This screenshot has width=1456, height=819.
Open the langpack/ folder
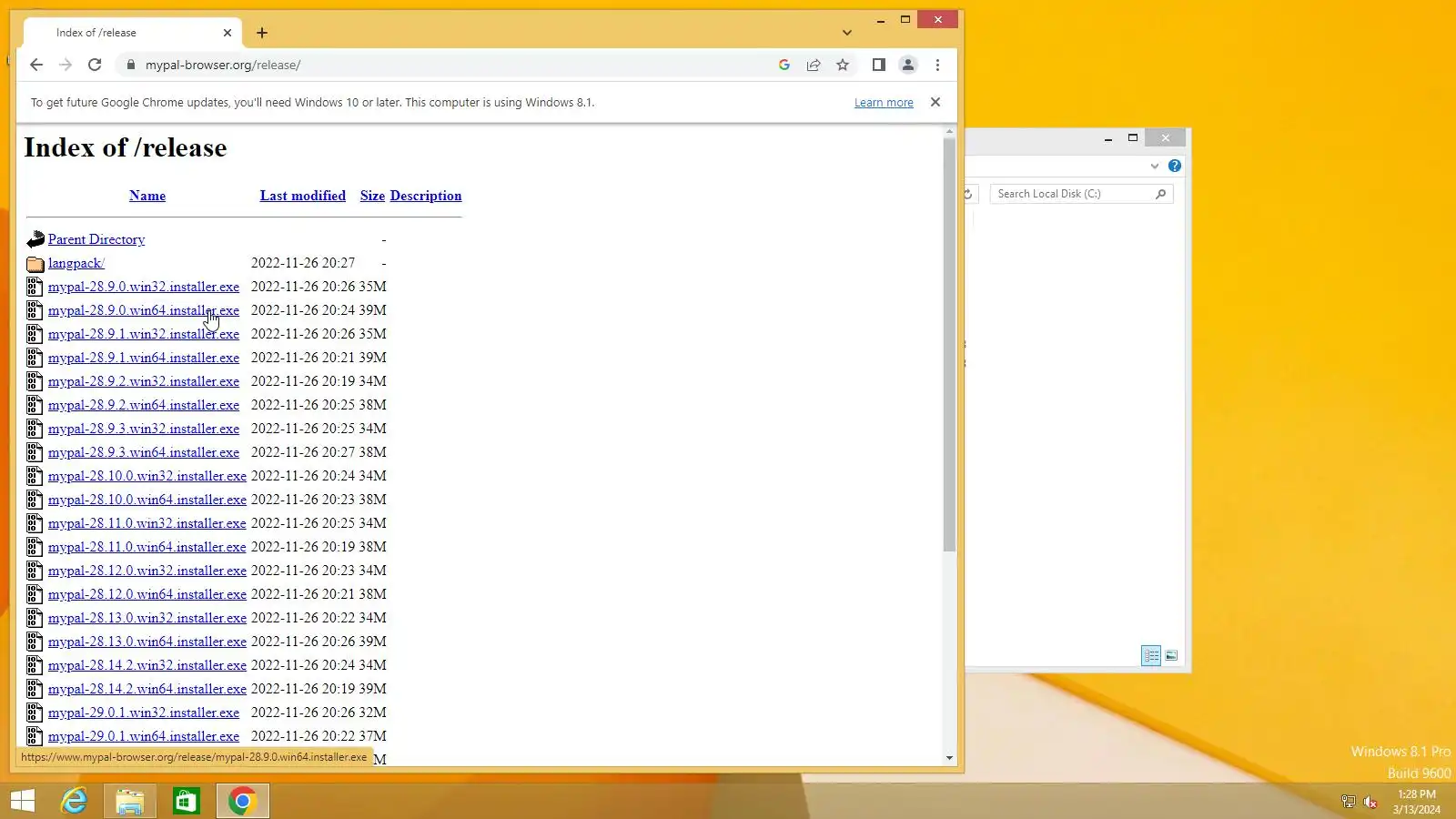pos(76,263)
